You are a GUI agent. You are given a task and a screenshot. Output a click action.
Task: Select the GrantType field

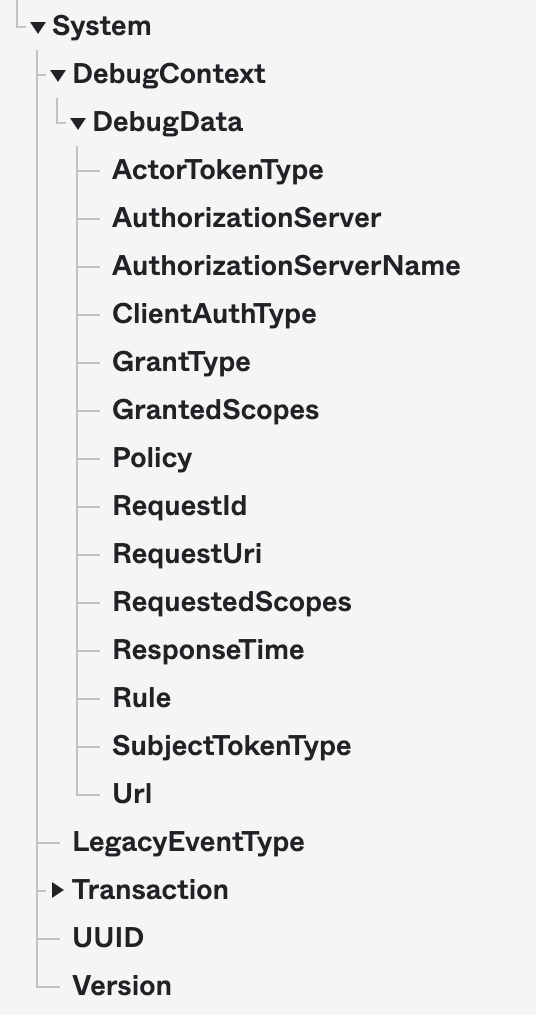[x=181, y=362]
